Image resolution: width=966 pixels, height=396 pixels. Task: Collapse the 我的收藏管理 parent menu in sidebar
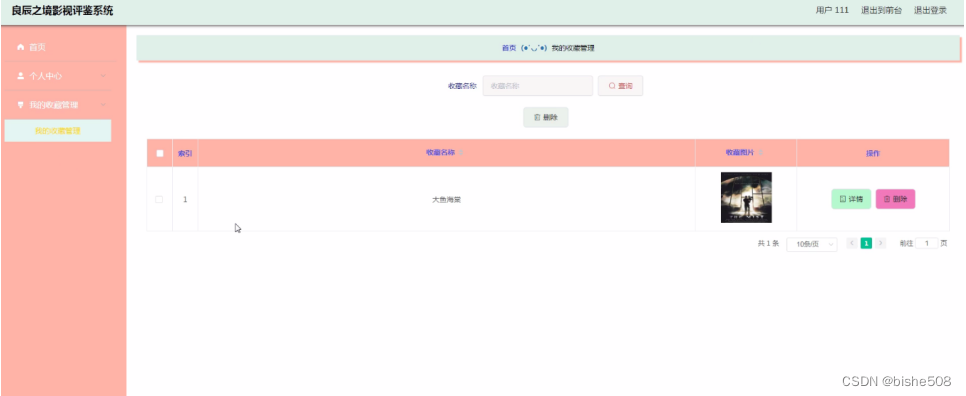click(60, 105)
